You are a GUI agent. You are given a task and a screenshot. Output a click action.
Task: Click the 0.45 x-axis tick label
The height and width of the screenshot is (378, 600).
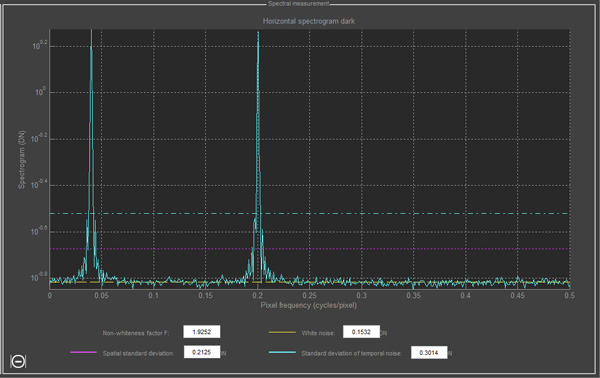(x=517, y=295)
